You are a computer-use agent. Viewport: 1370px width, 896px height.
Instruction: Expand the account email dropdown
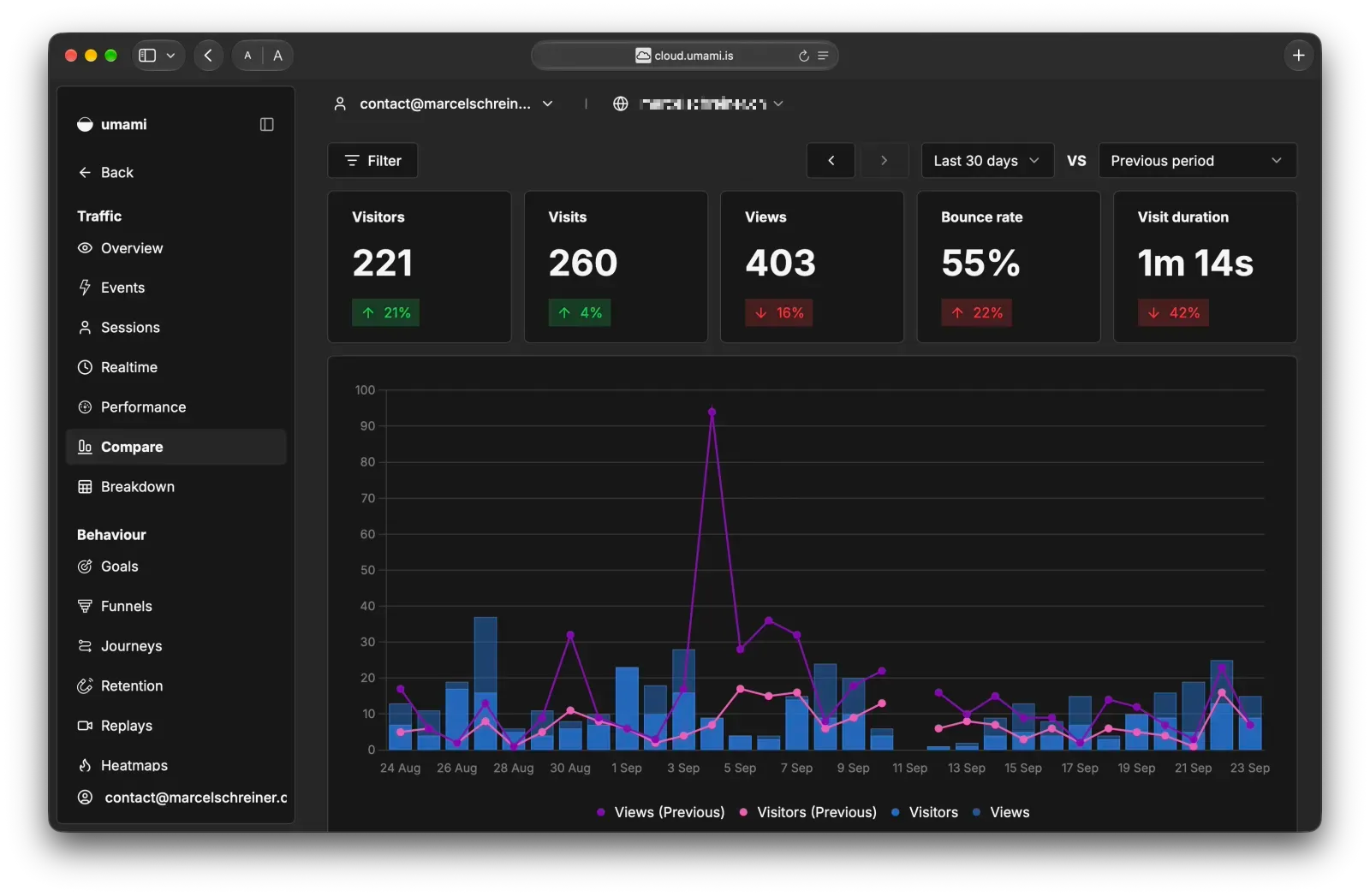548,104
